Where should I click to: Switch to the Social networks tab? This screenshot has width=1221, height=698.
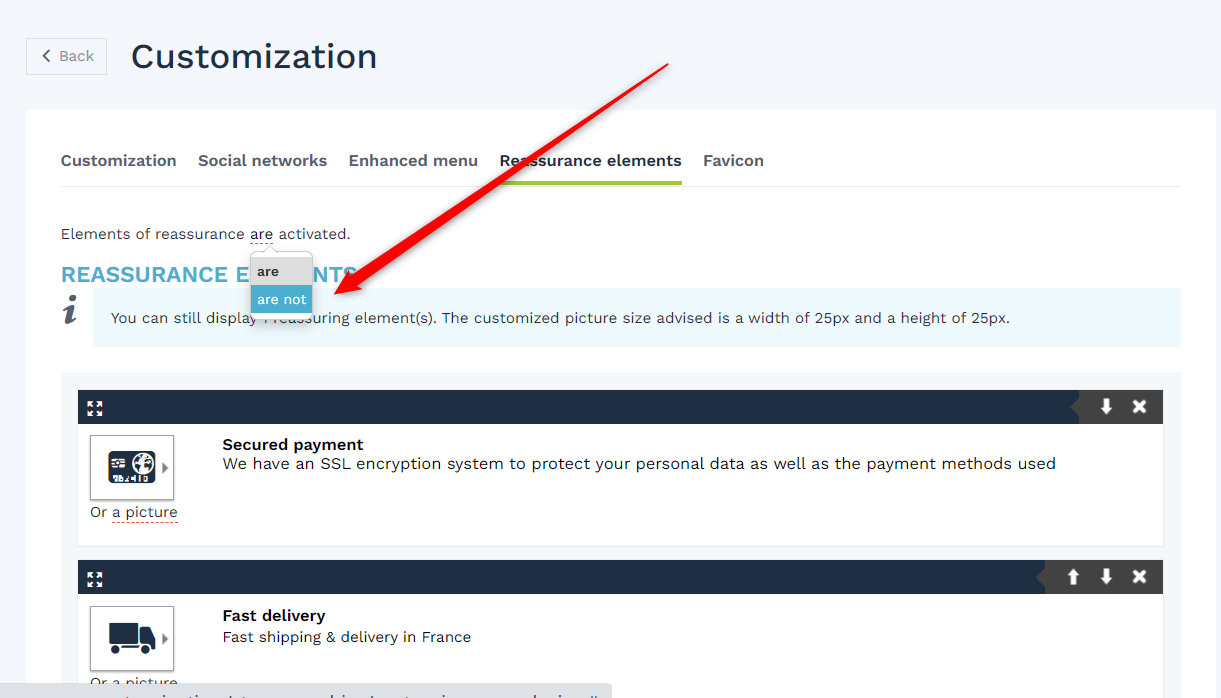coord(262,160)
